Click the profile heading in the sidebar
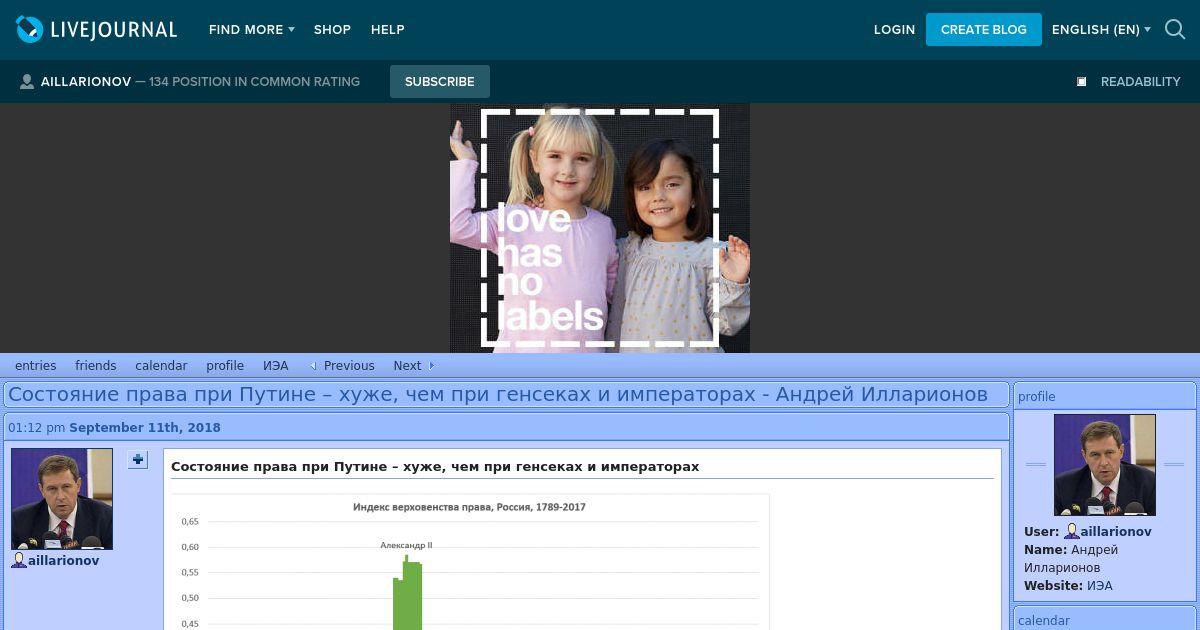The width and height of the screenshot is (1200, 630). click(1036, 397)
